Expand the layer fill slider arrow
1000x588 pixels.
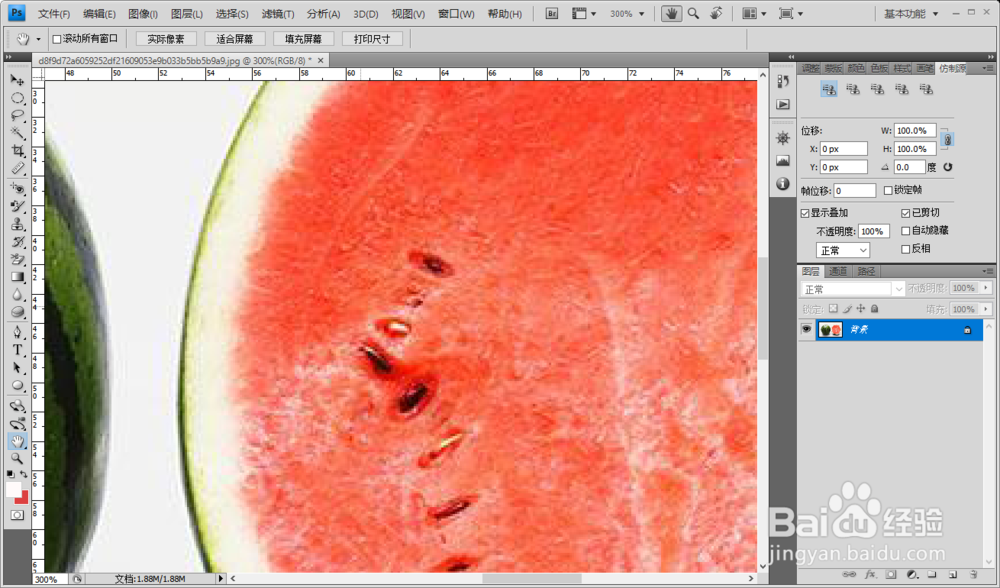pos(986,309)
